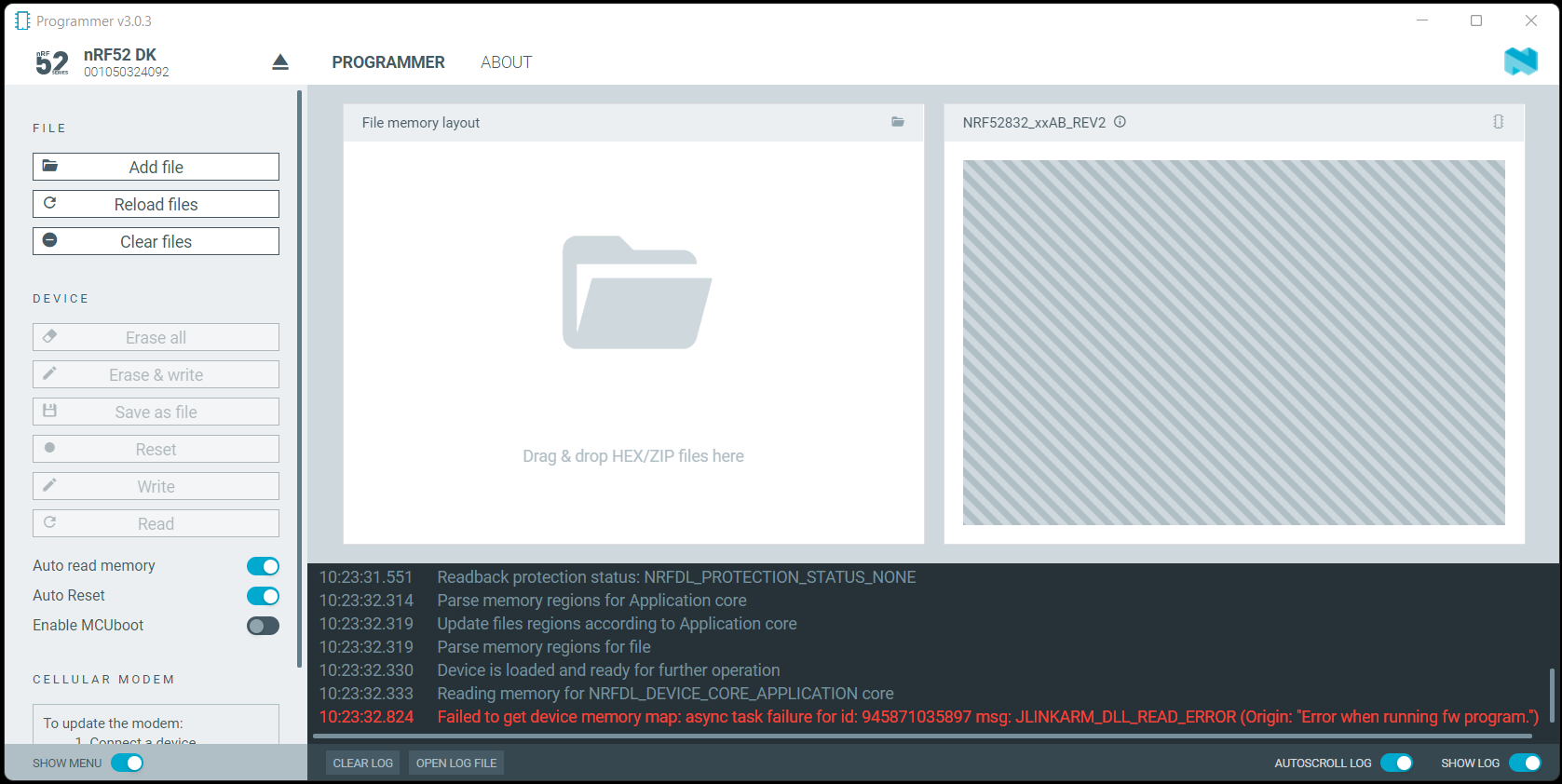Click the Reload files button
This screenshot has width=1562, height=784.
click(156, 204)
